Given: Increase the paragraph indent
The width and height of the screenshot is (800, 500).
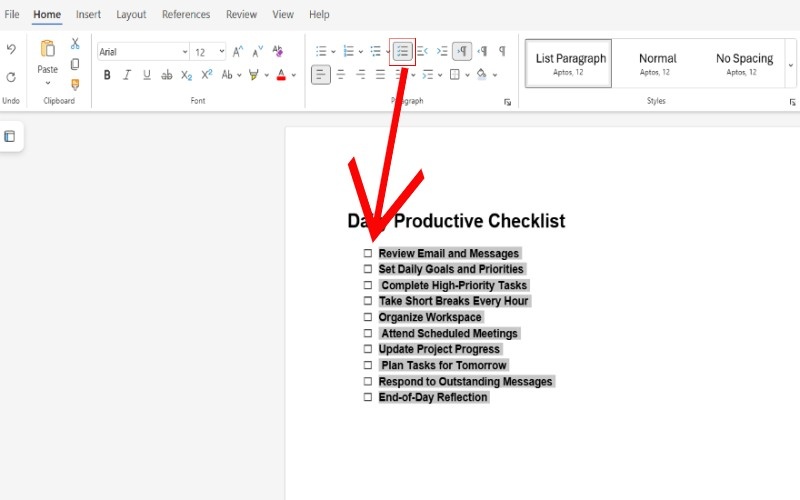Looking at the screenshot, I should coord(442,51).
